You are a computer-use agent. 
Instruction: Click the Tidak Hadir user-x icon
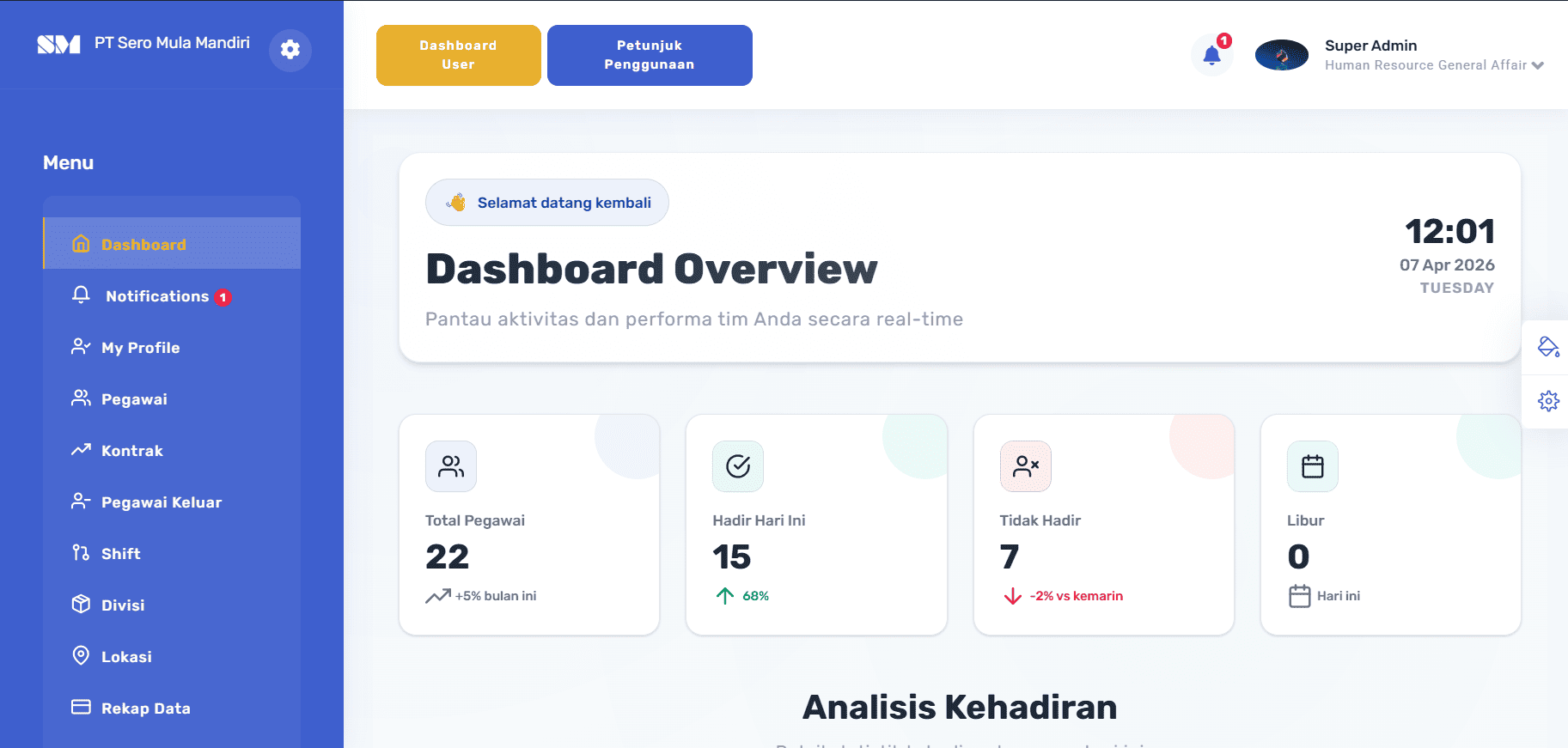point(1026,466)
